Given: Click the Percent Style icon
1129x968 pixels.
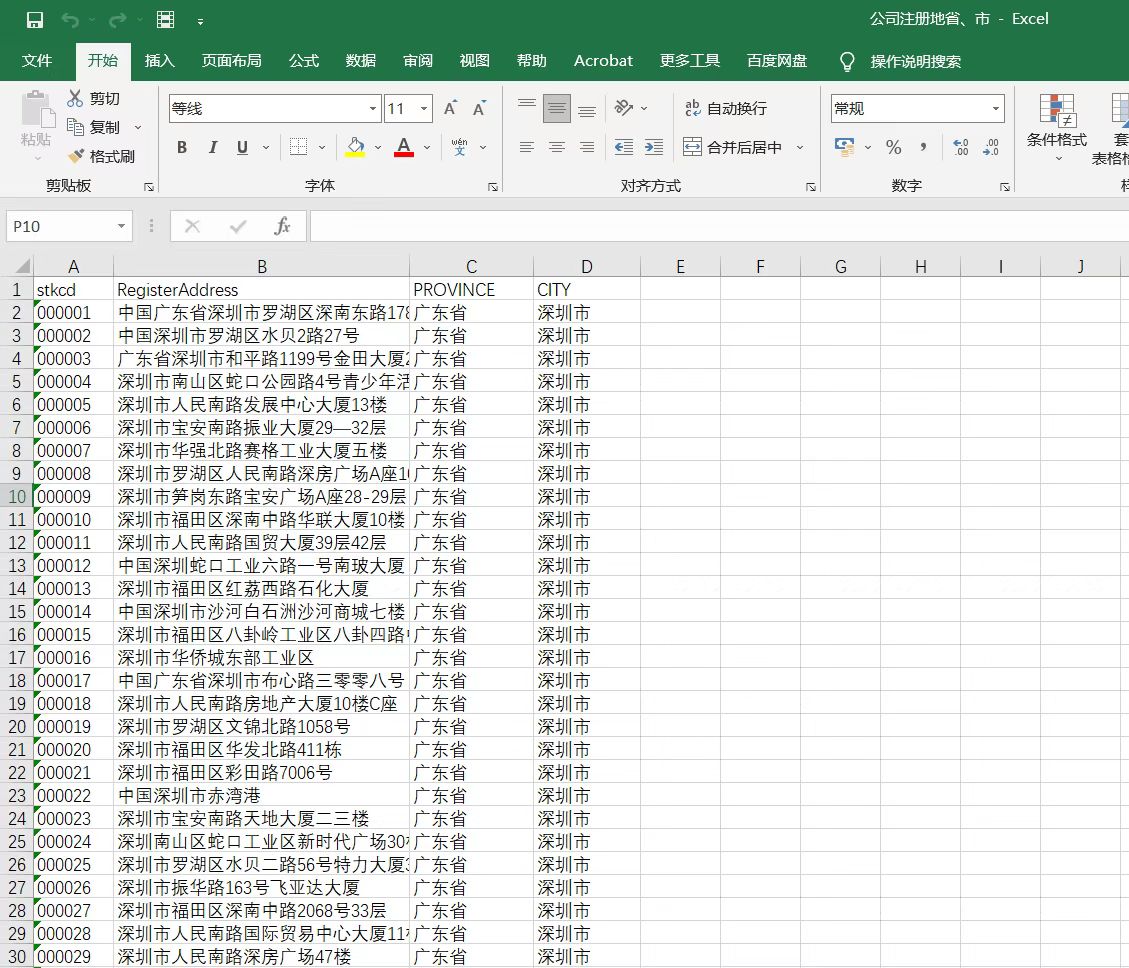Looking at the screenshot, I should pyautogui.click(x=893, y=147).
